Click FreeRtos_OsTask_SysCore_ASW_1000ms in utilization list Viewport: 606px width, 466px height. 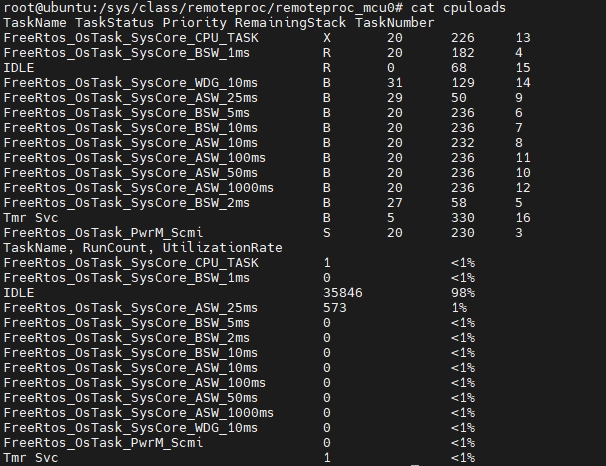pos(139,413)
